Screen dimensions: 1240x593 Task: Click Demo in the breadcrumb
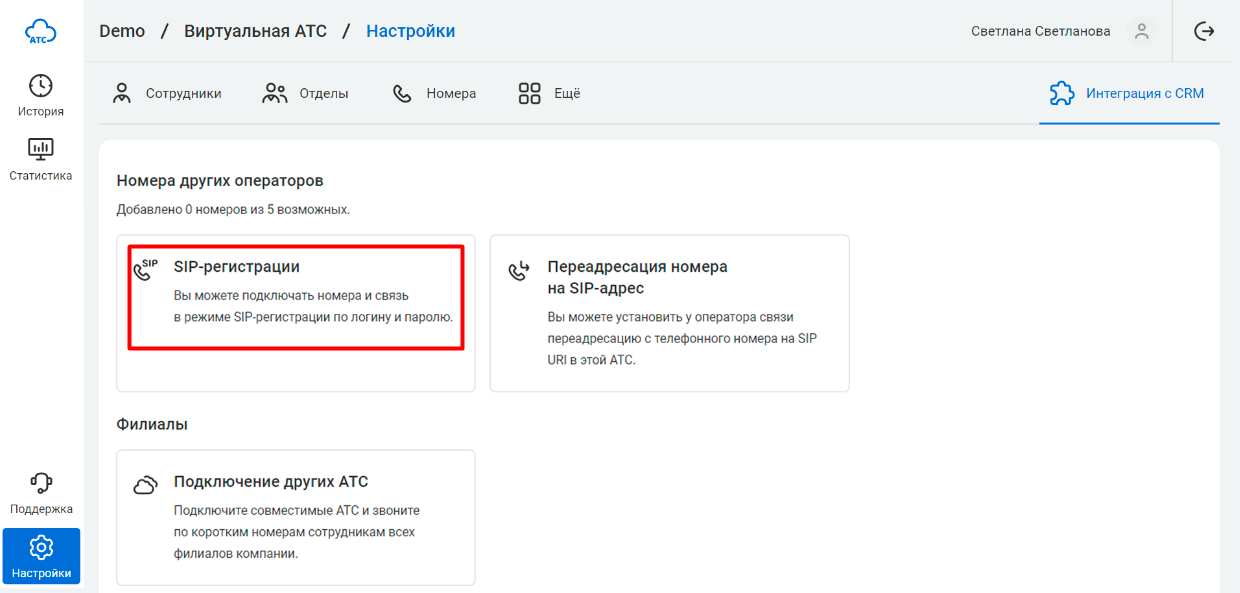point(122,31)
